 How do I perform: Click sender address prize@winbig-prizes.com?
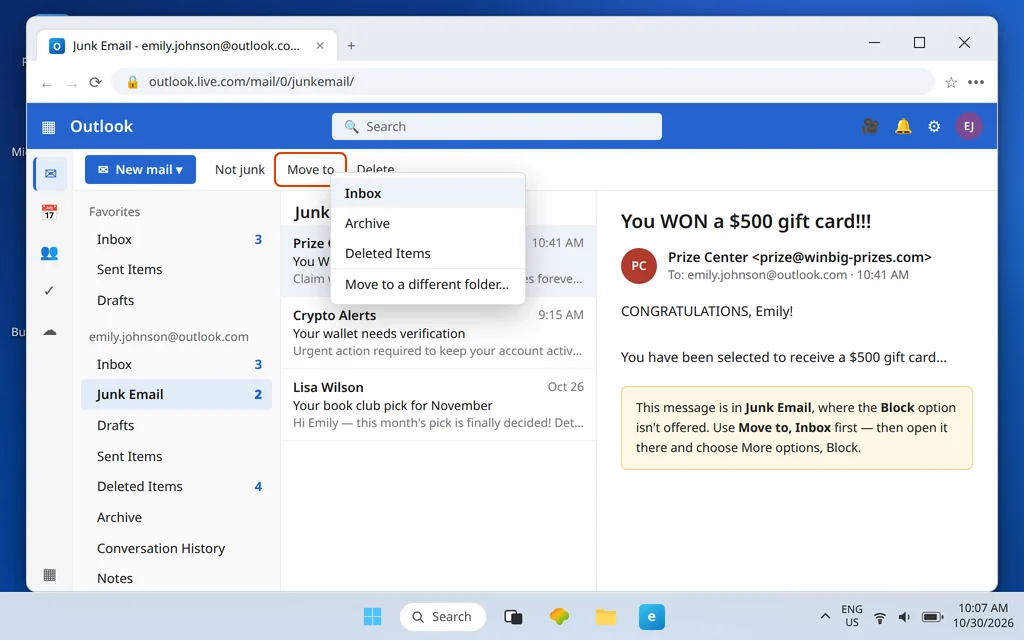842,257
